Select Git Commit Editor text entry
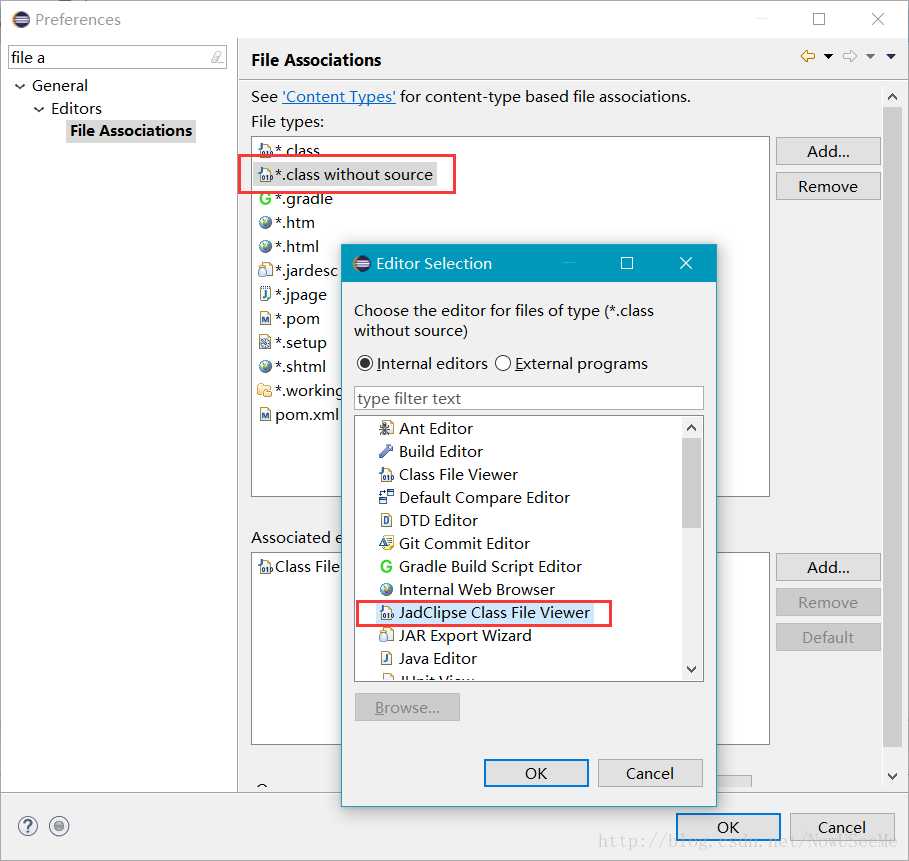Screen dimensions: 909x861 pyautogui.click(x=464, y=543)
